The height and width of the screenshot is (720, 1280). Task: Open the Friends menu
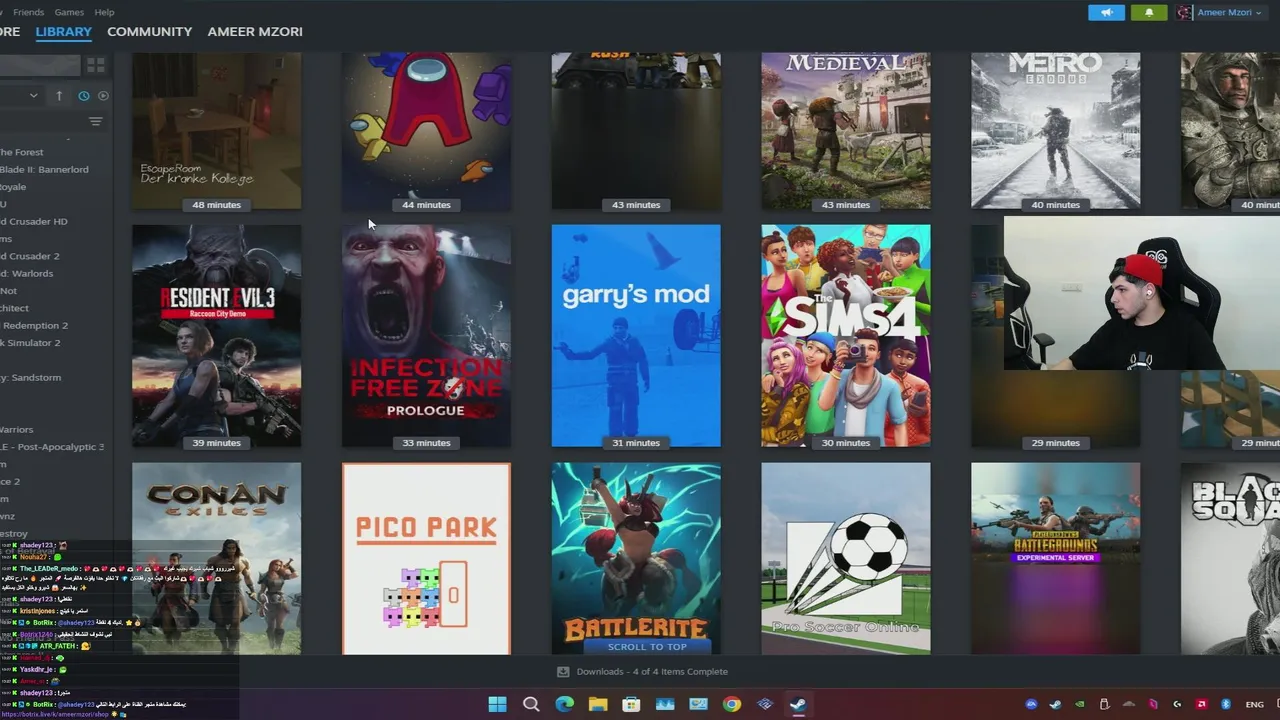pyautogui.click(x=28, y=12)
